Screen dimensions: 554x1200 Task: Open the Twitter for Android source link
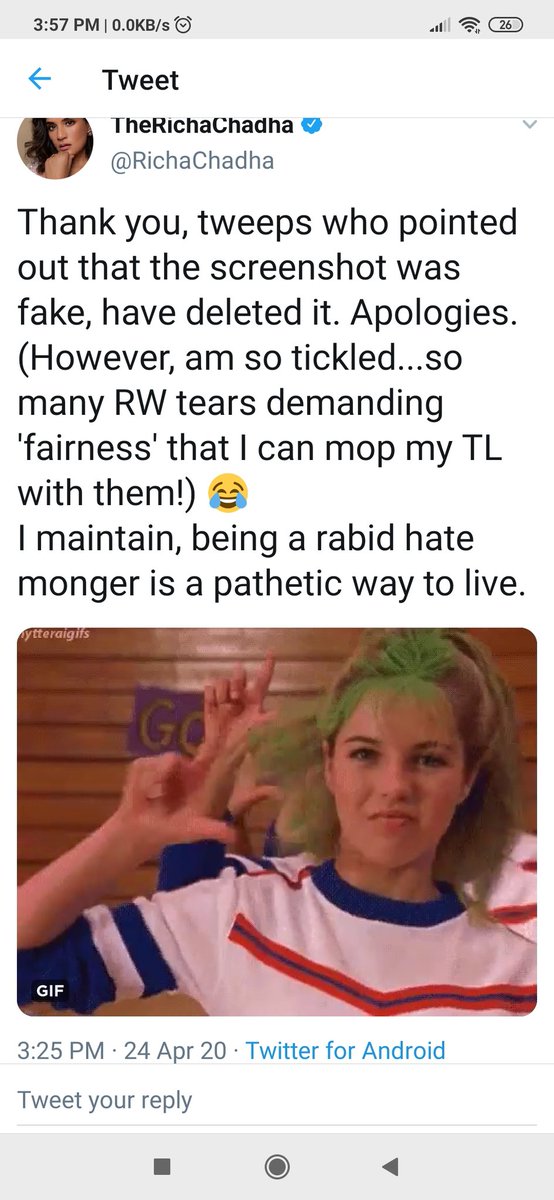pyautogui.click(x=345, y=1050)
